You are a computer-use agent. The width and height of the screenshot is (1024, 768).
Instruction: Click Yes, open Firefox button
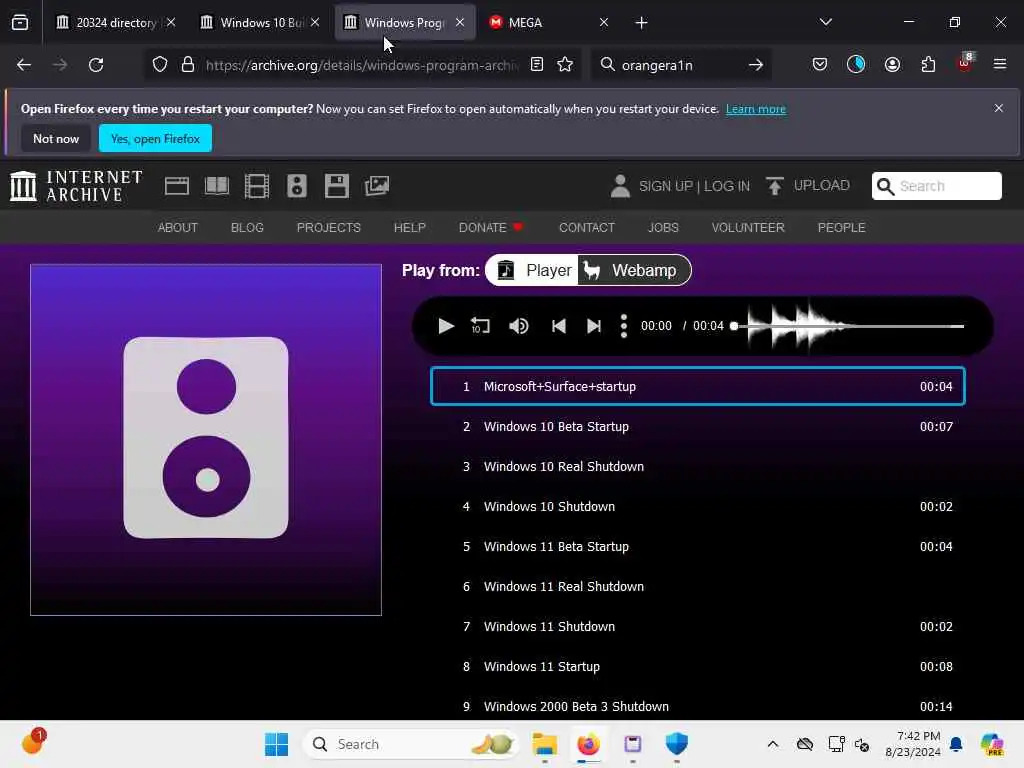pos(155,138)
